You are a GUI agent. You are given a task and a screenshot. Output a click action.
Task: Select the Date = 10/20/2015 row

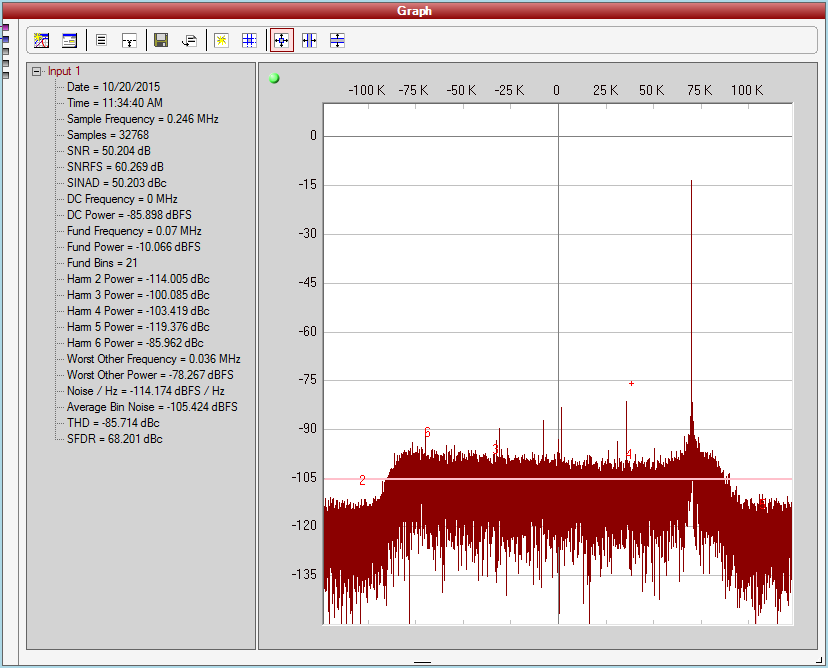tap(113, 87)
